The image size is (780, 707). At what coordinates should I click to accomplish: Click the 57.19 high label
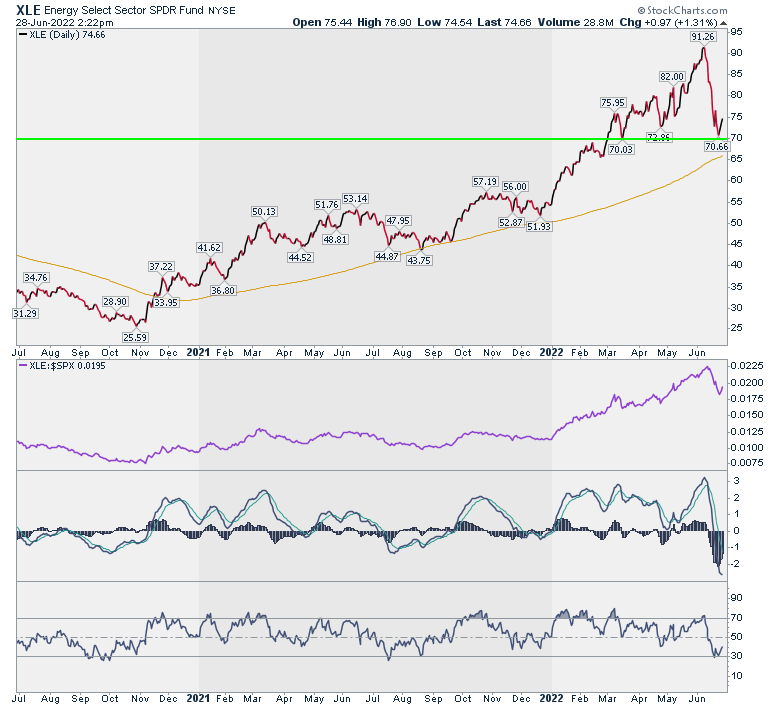(x=485, y=182)
